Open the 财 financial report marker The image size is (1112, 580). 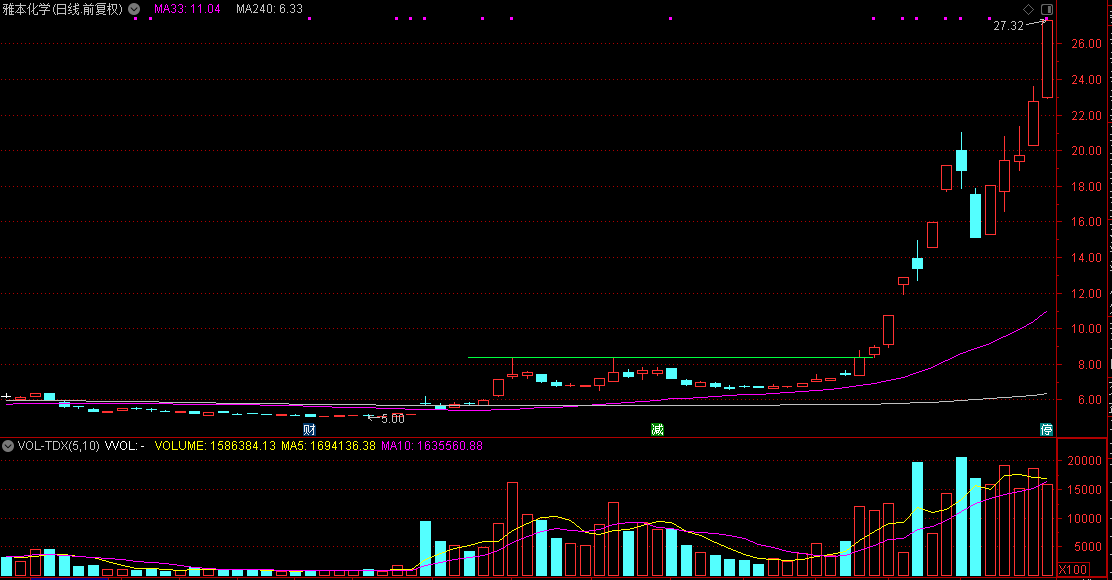[309, 429]
